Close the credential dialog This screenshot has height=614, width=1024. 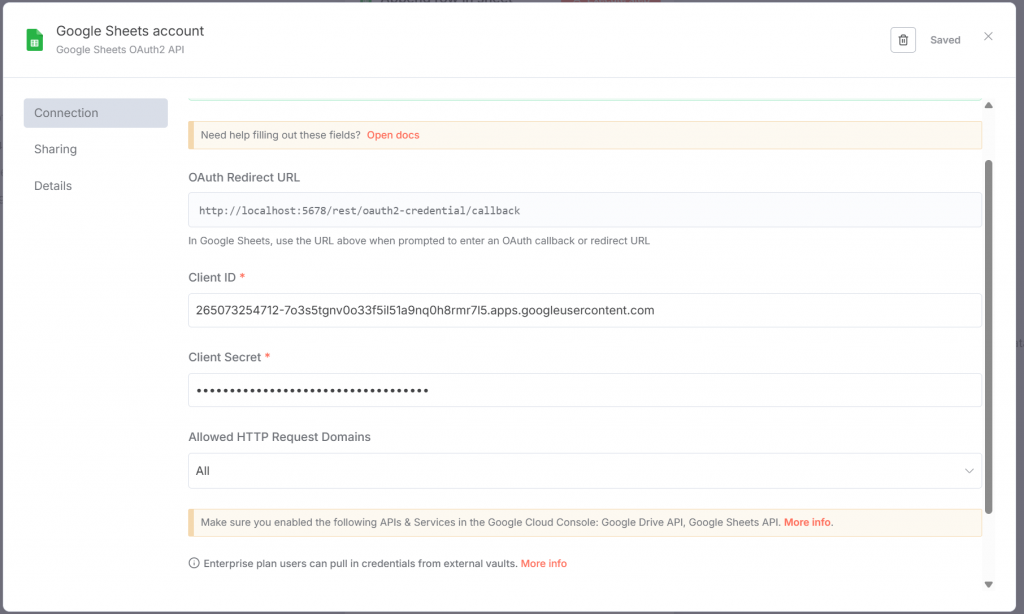pos(987,37)
